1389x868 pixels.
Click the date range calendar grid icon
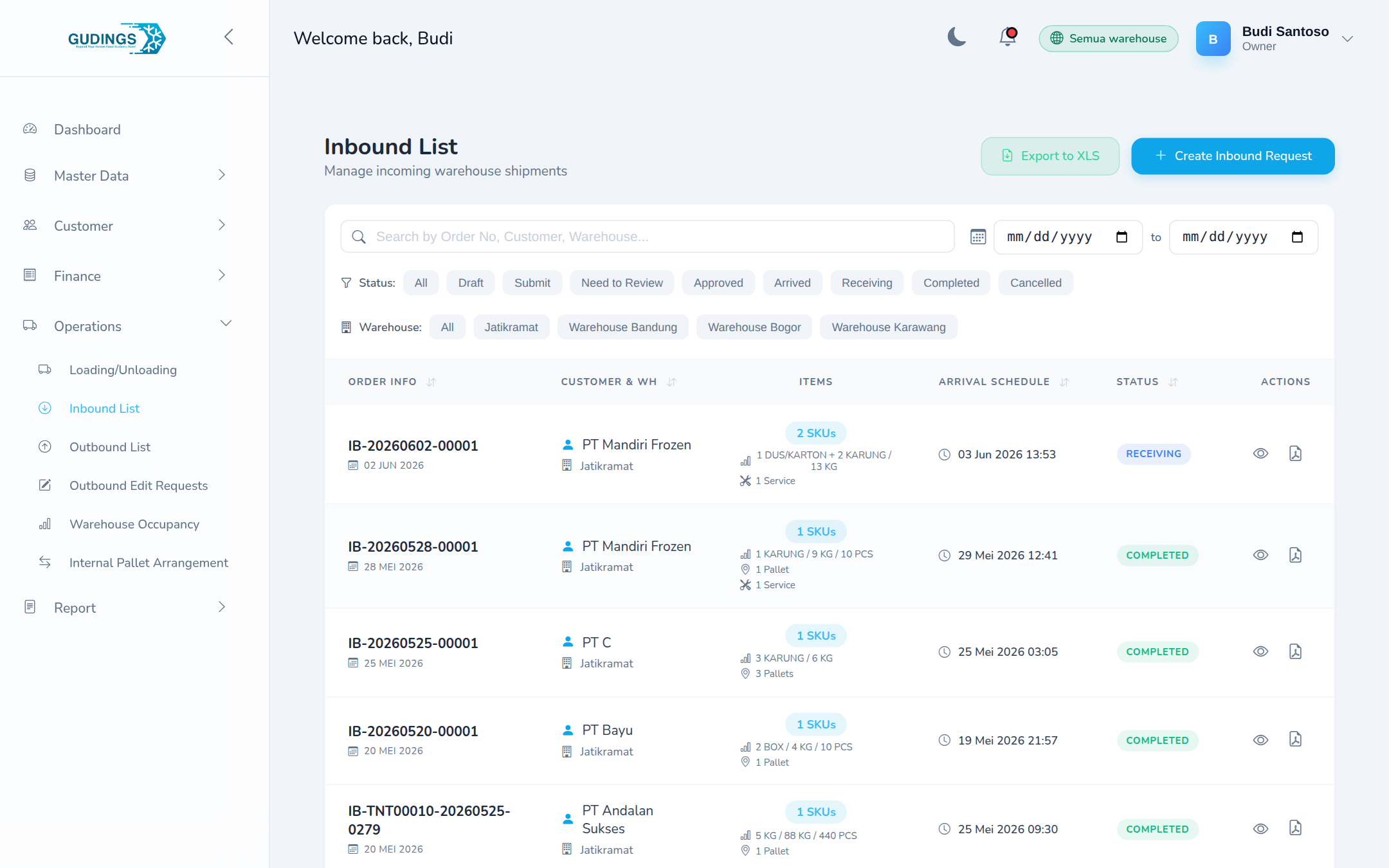point(978,237)
